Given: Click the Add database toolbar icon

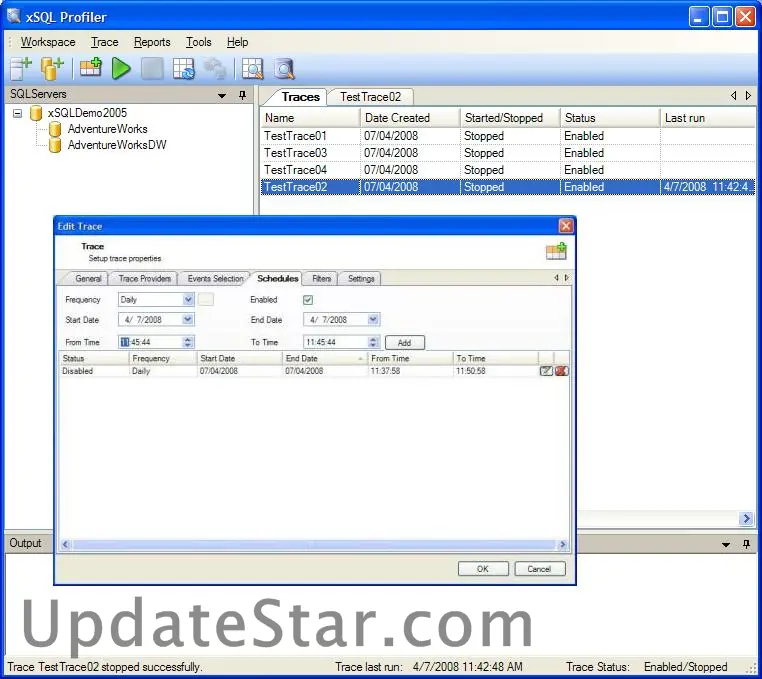Looking at the screenshot, I should (x=52, y=69).
